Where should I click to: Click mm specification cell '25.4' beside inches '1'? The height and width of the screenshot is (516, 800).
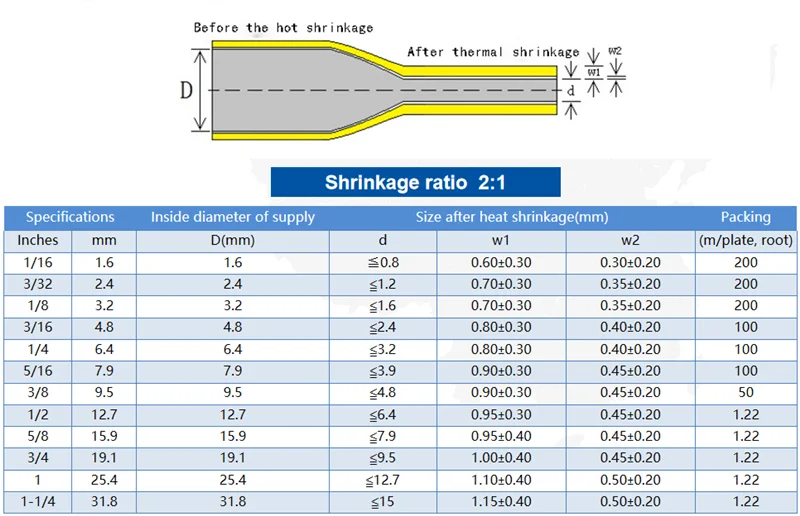[x=104, y=480]
